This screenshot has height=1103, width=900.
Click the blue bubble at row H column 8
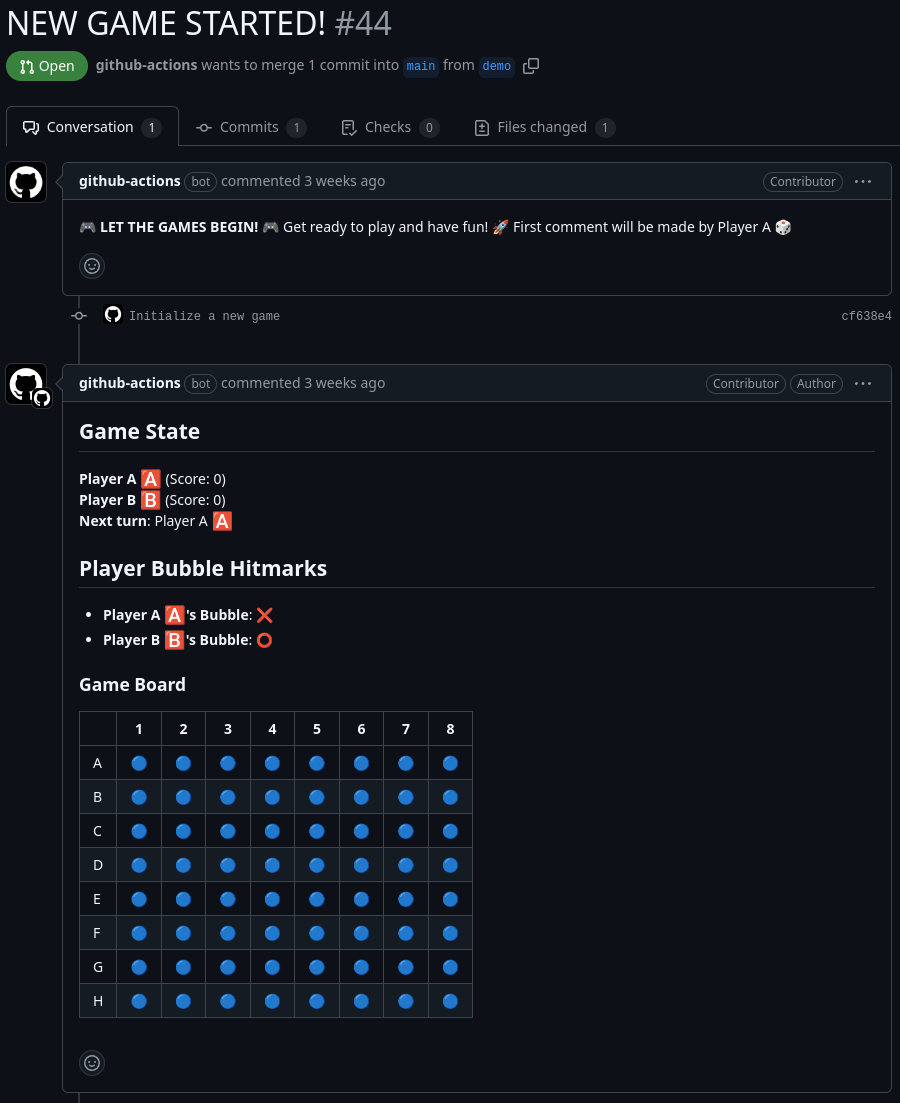450,1001
